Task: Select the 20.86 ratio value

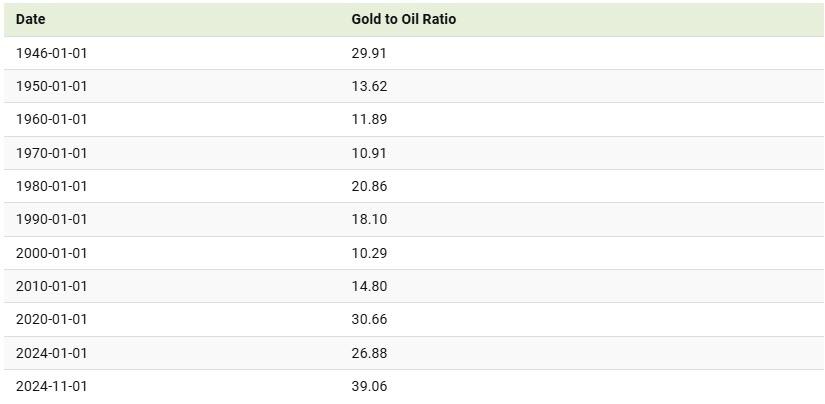Action: tap(369, 186)
